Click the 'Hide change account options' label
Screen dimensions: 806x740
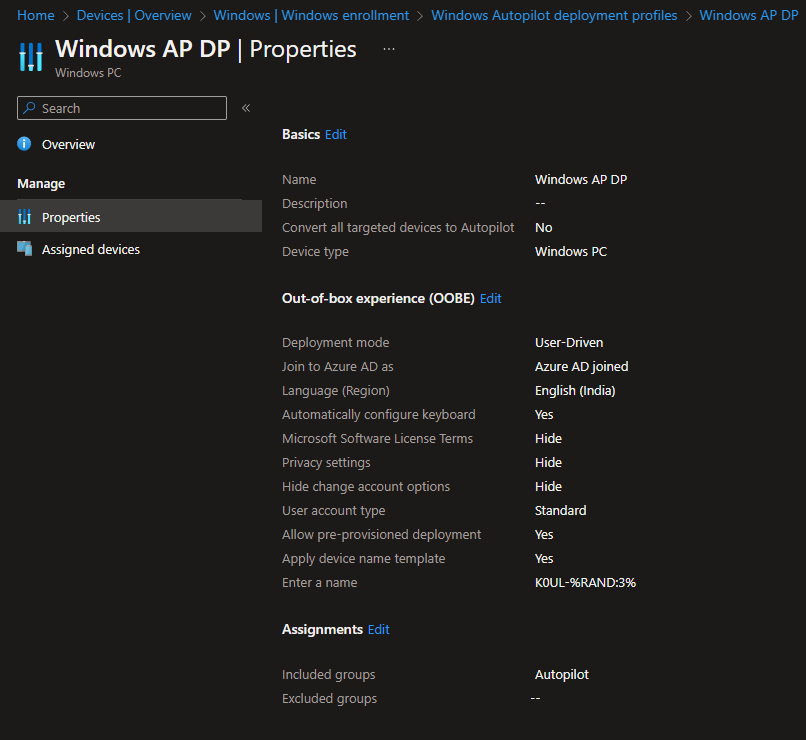click(x=366, y=487)
